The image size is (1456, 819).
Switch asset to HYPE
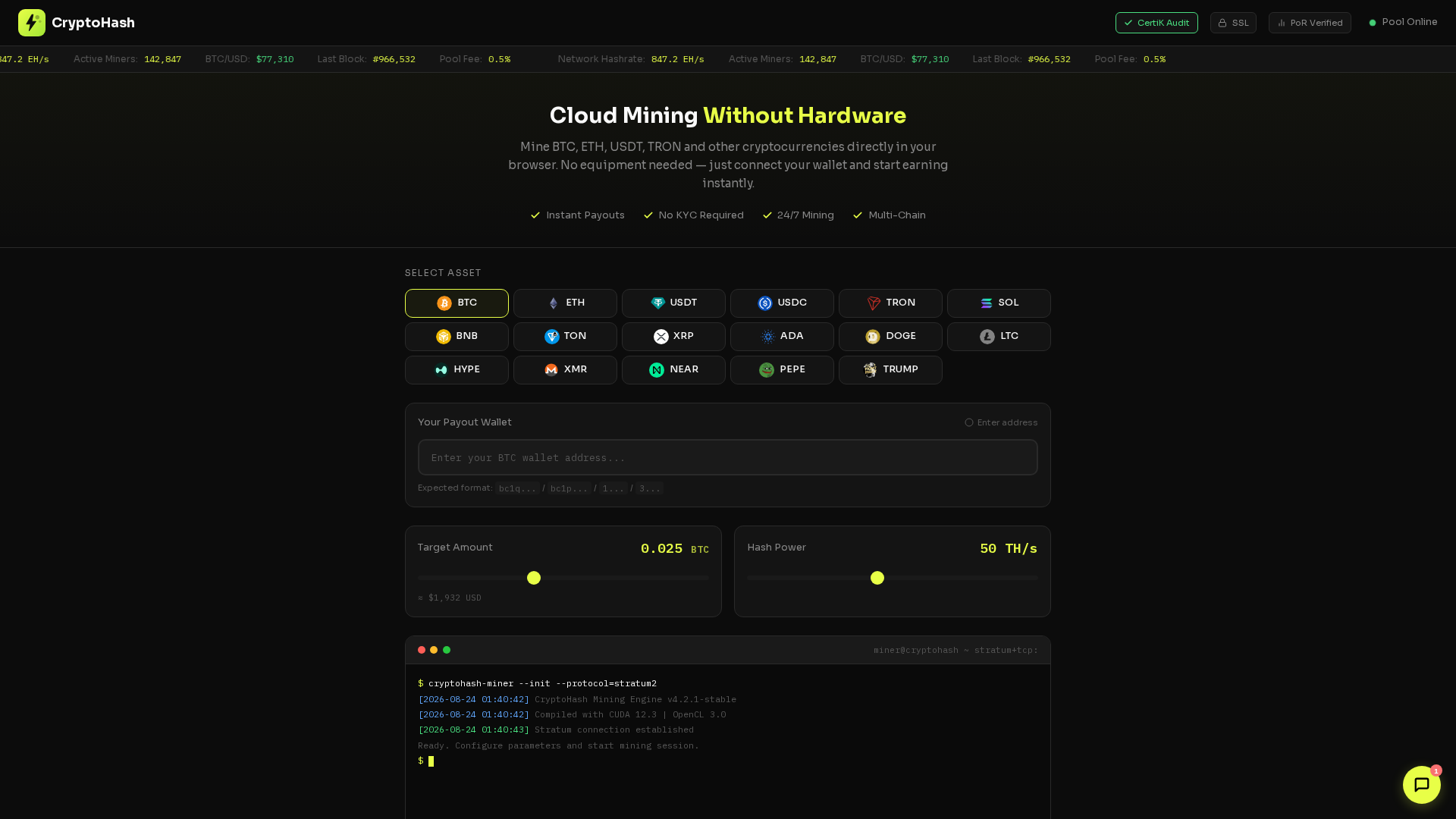tap(457, 370)
